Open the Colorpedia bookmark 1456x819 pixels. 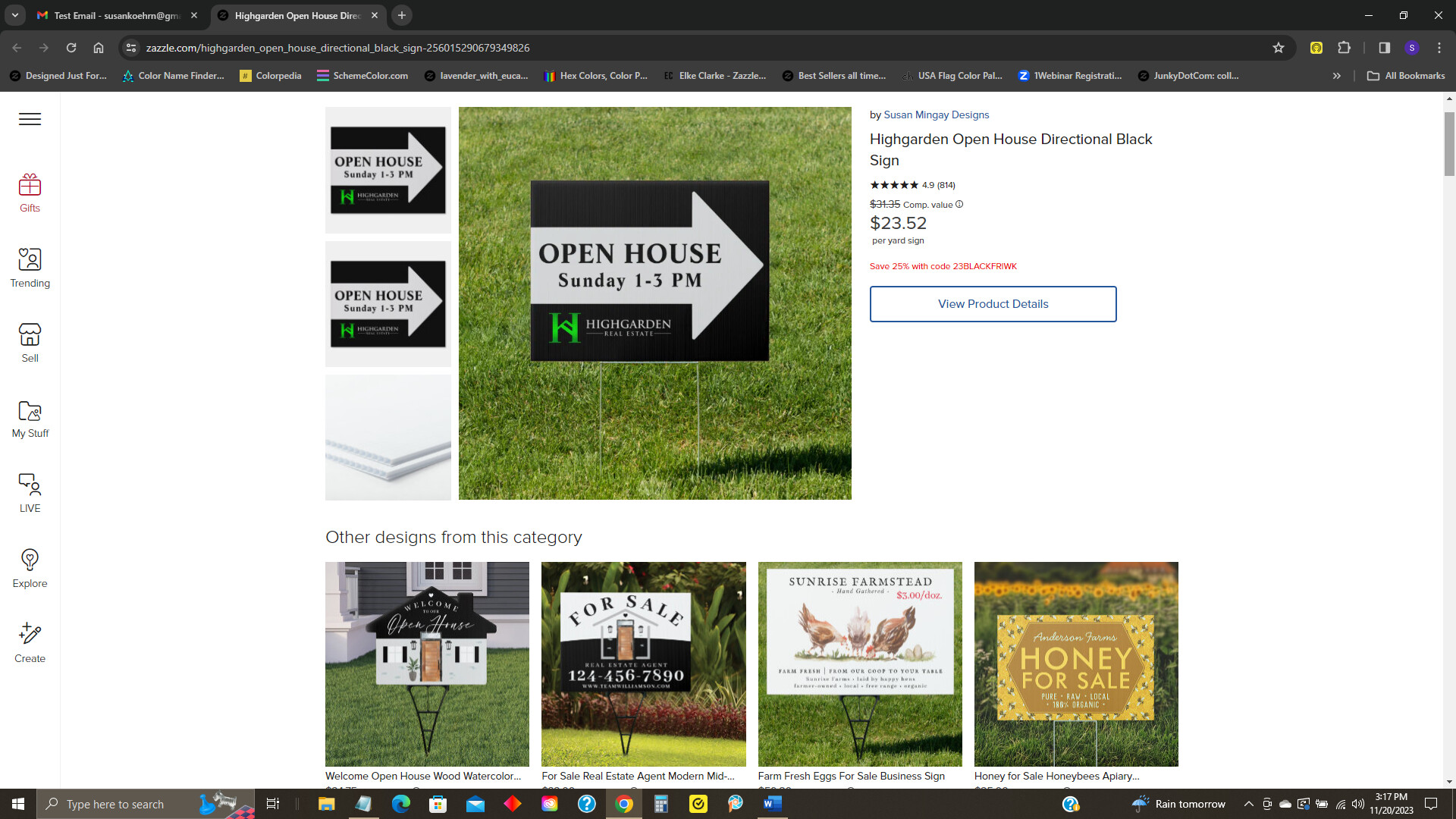click(271, 76)
